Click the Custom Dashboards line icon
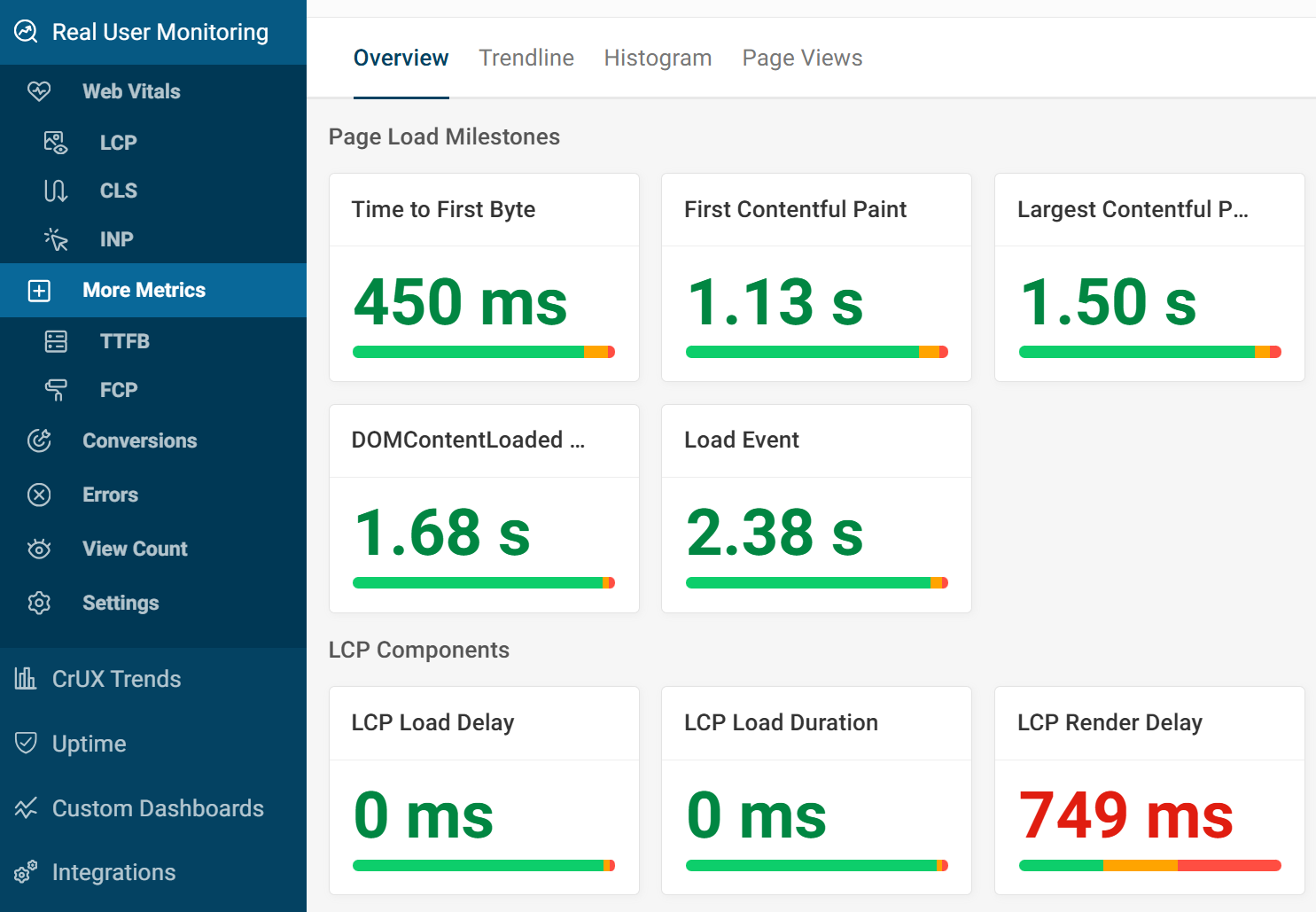 coord(26,807)
